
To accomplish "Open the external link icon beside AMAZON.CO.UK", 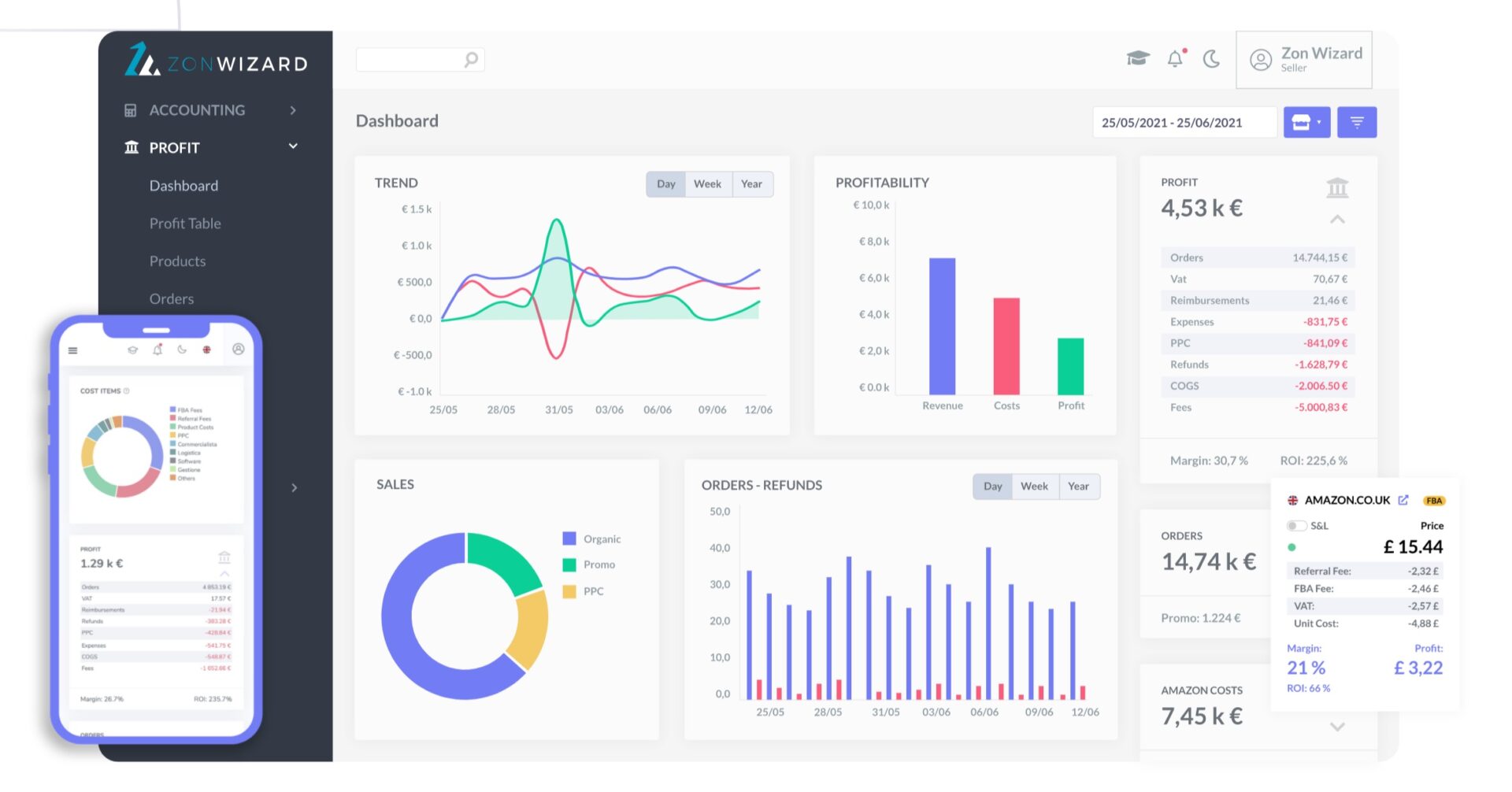I will tap(1403, 501).
